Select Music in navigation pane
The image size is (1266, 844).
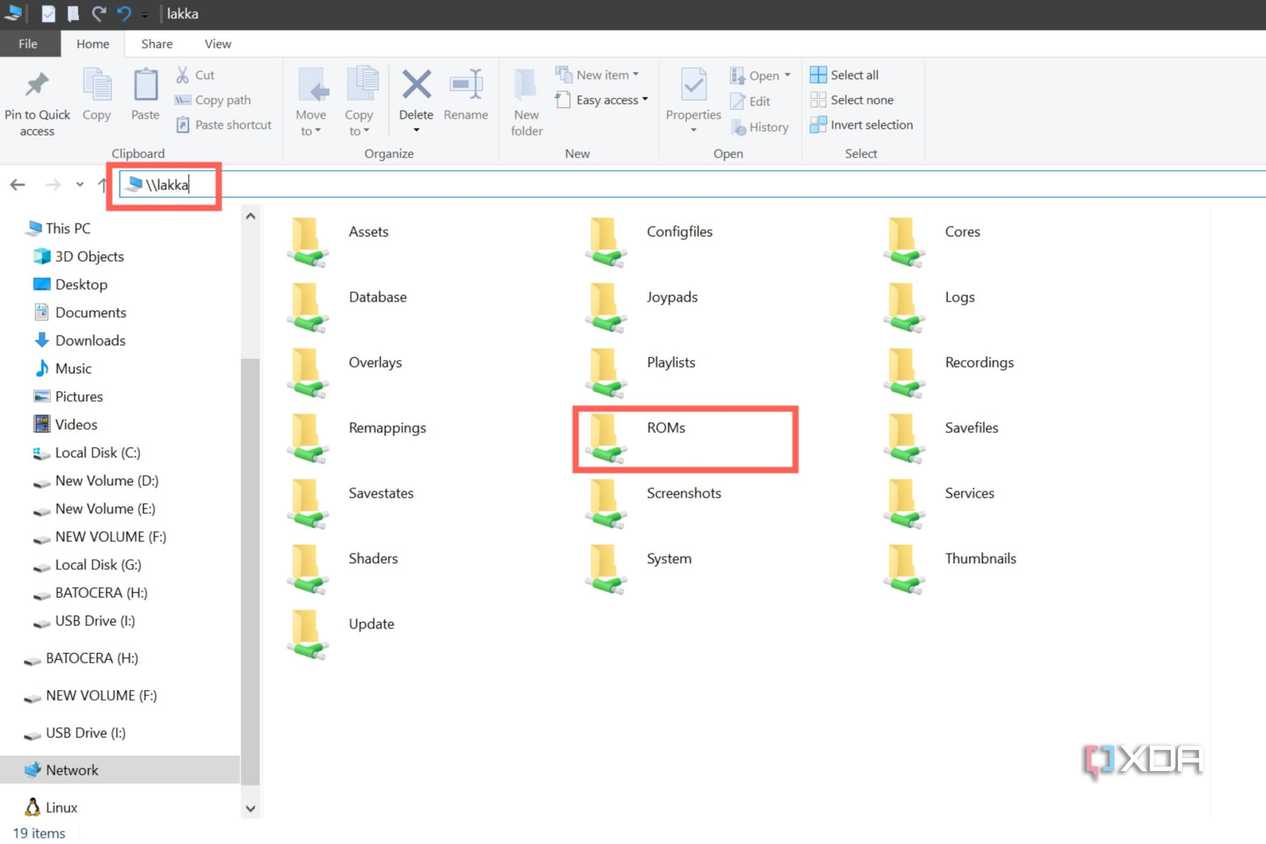[63, 368]
